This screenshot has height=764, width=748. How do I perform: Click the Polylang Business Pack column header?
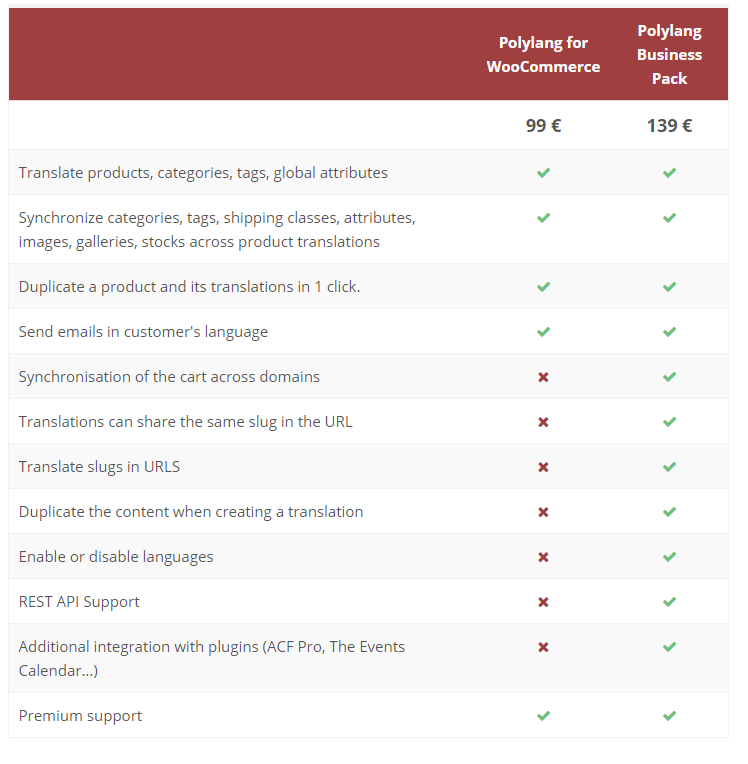pyautogui.click(x=669, y=55)
